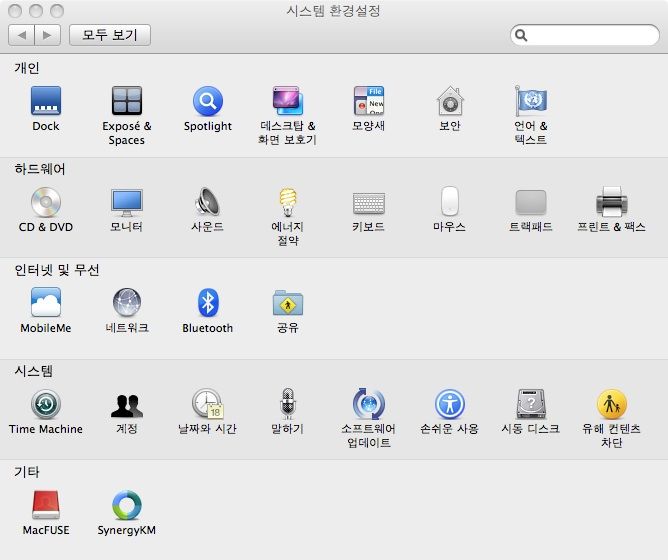Go forward with the right arrow button
The width and height of the screenshot is (668, 560).
tap(48, 35)
